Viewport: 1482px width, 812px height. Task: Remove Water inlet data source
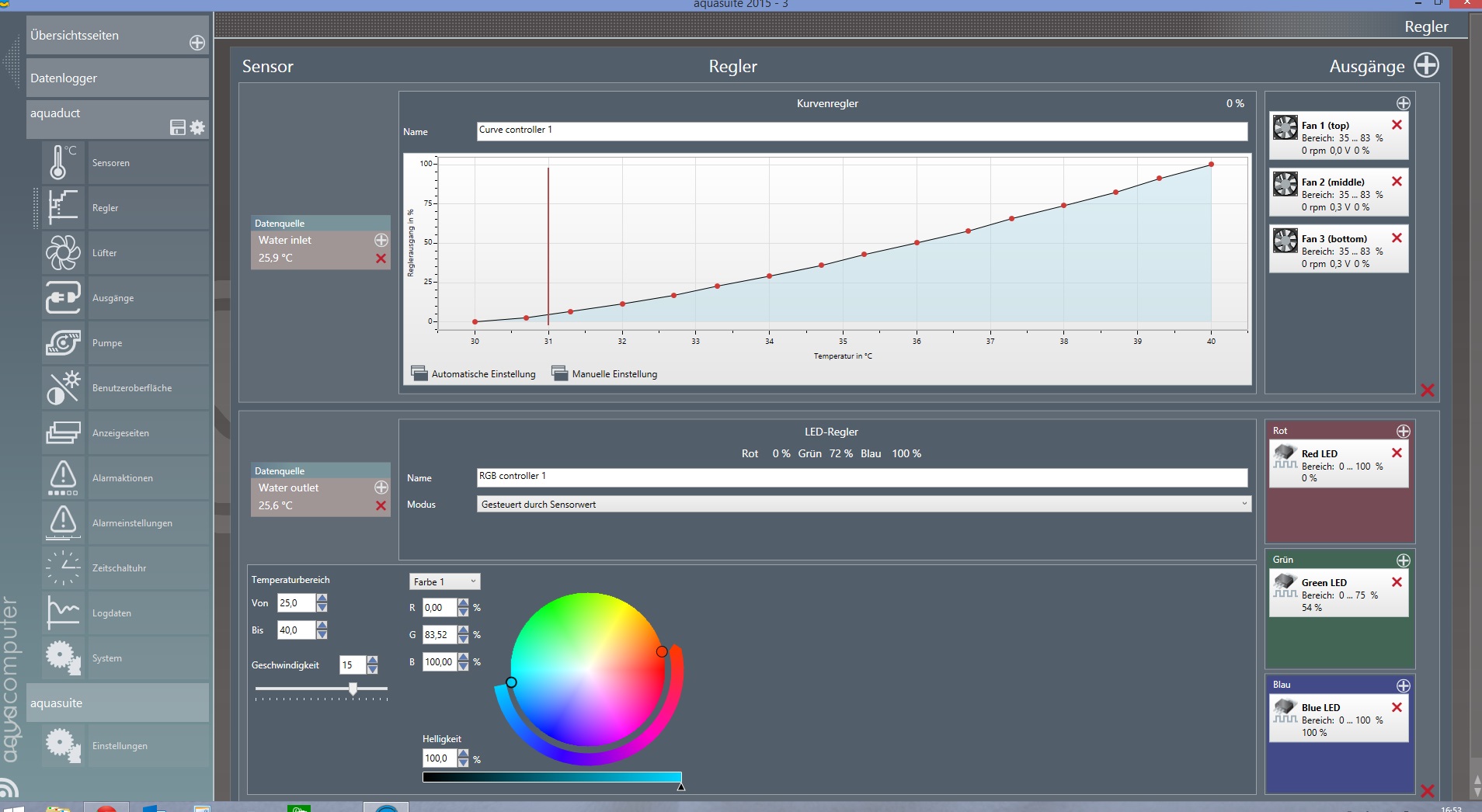click(381, 259)
